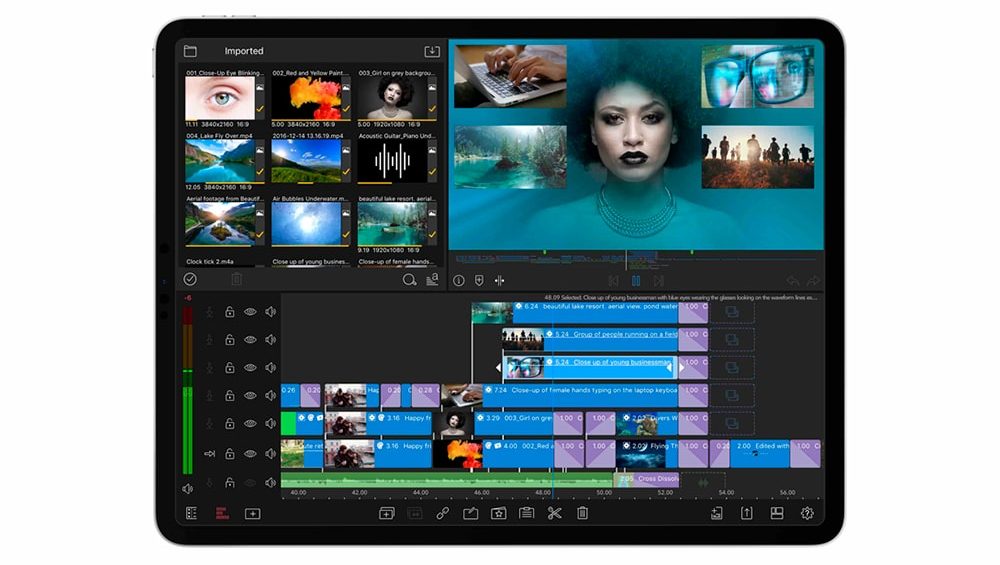This screenshot has height=565, width=1000.
Task: Open the clipboard tools icon
Action: 527,513
